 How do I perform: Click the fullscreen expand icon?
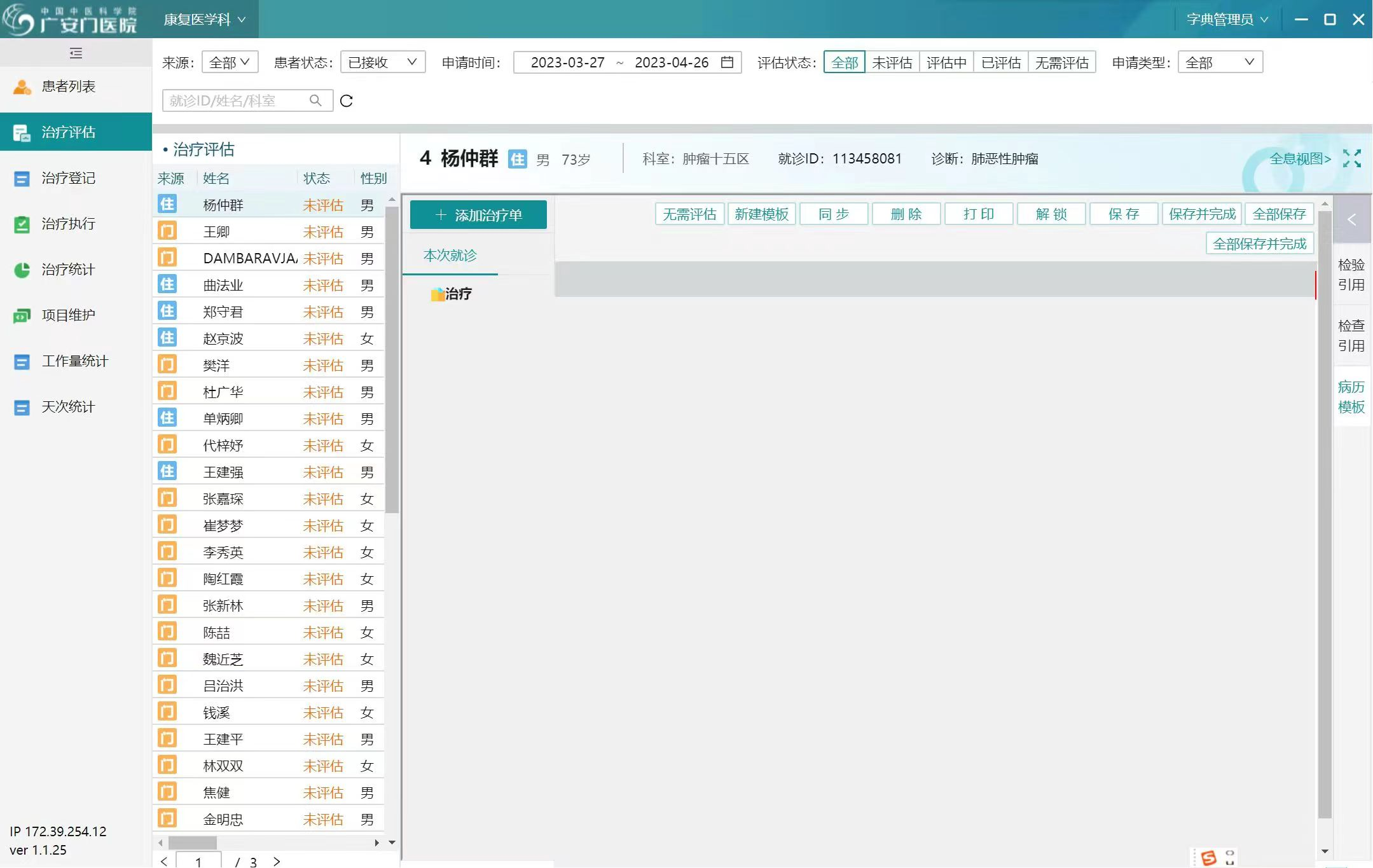point(1351,158)
